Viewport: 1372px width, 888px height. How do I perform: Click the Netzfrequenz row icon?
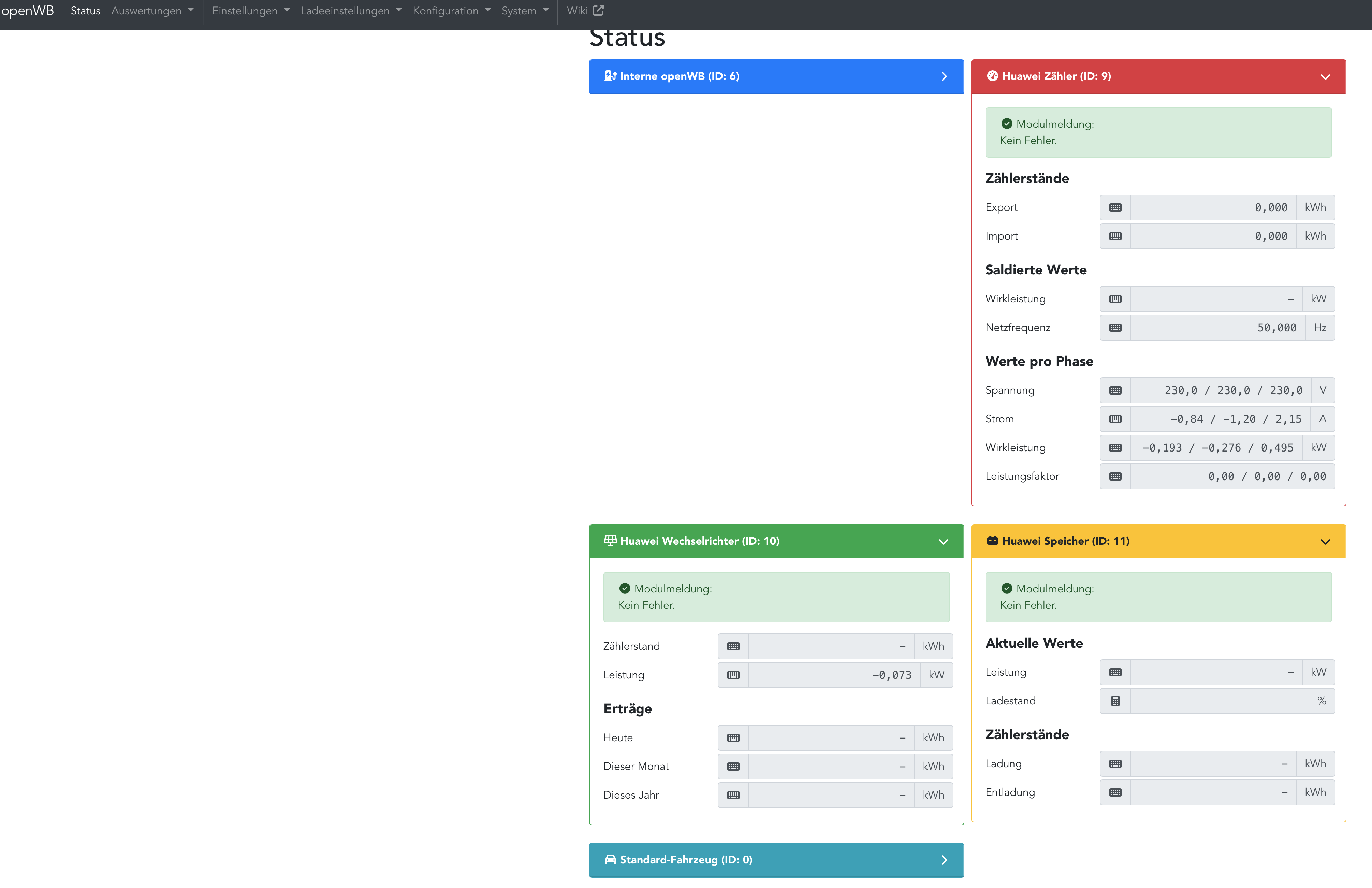1115,328
